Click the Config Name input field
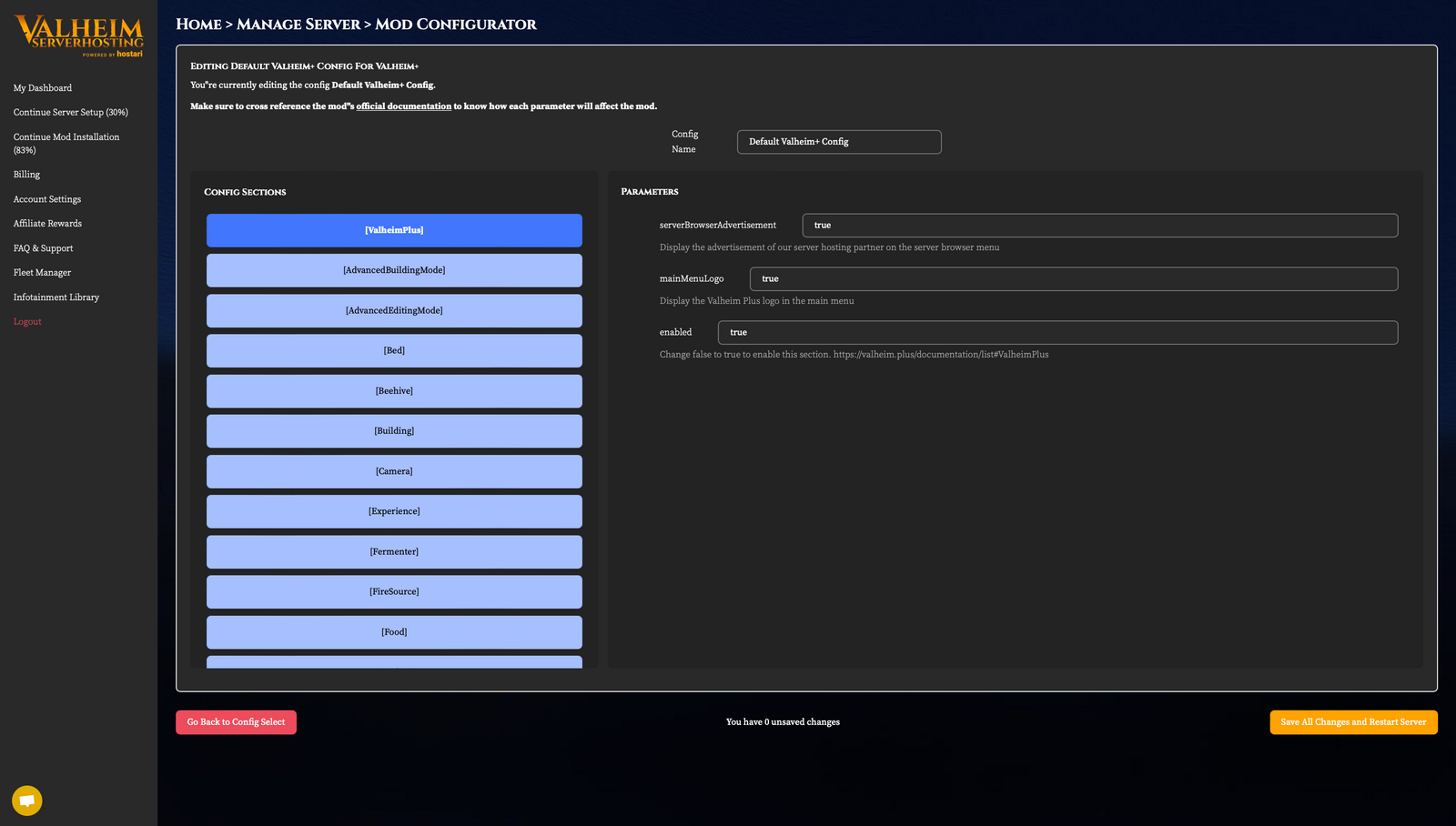 coord(838,142)
